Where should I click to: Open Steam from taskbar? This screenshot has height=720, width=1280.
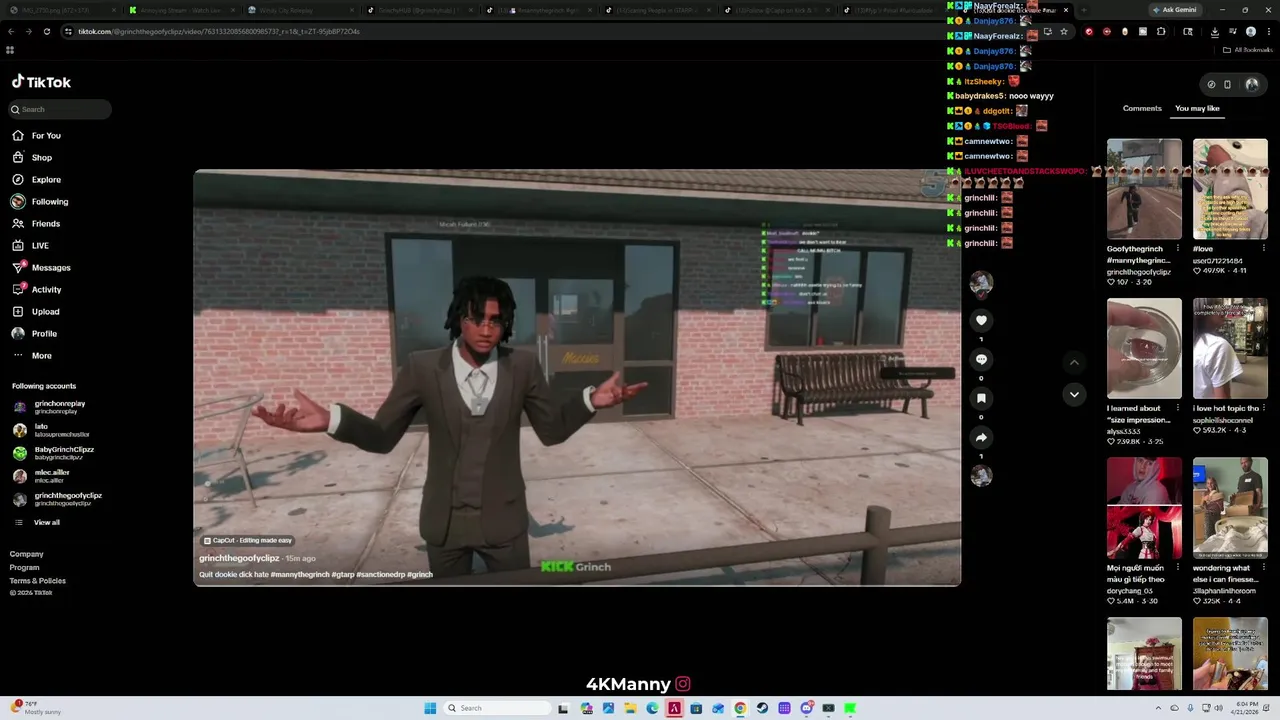[x=762, y=708]
